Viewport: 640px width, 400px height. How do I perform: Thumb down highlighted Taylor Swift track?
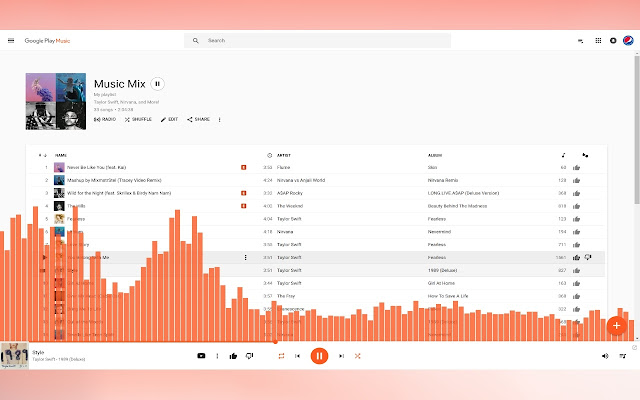click(x=588, y=258)
